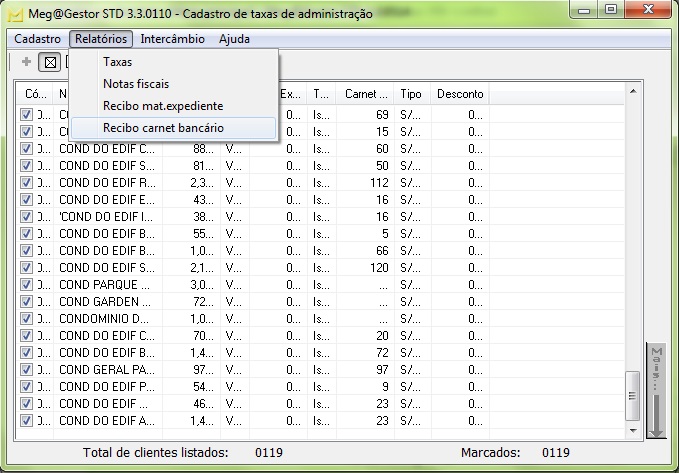
Task: Open the Ajuda menu
Action: (233, 39)
